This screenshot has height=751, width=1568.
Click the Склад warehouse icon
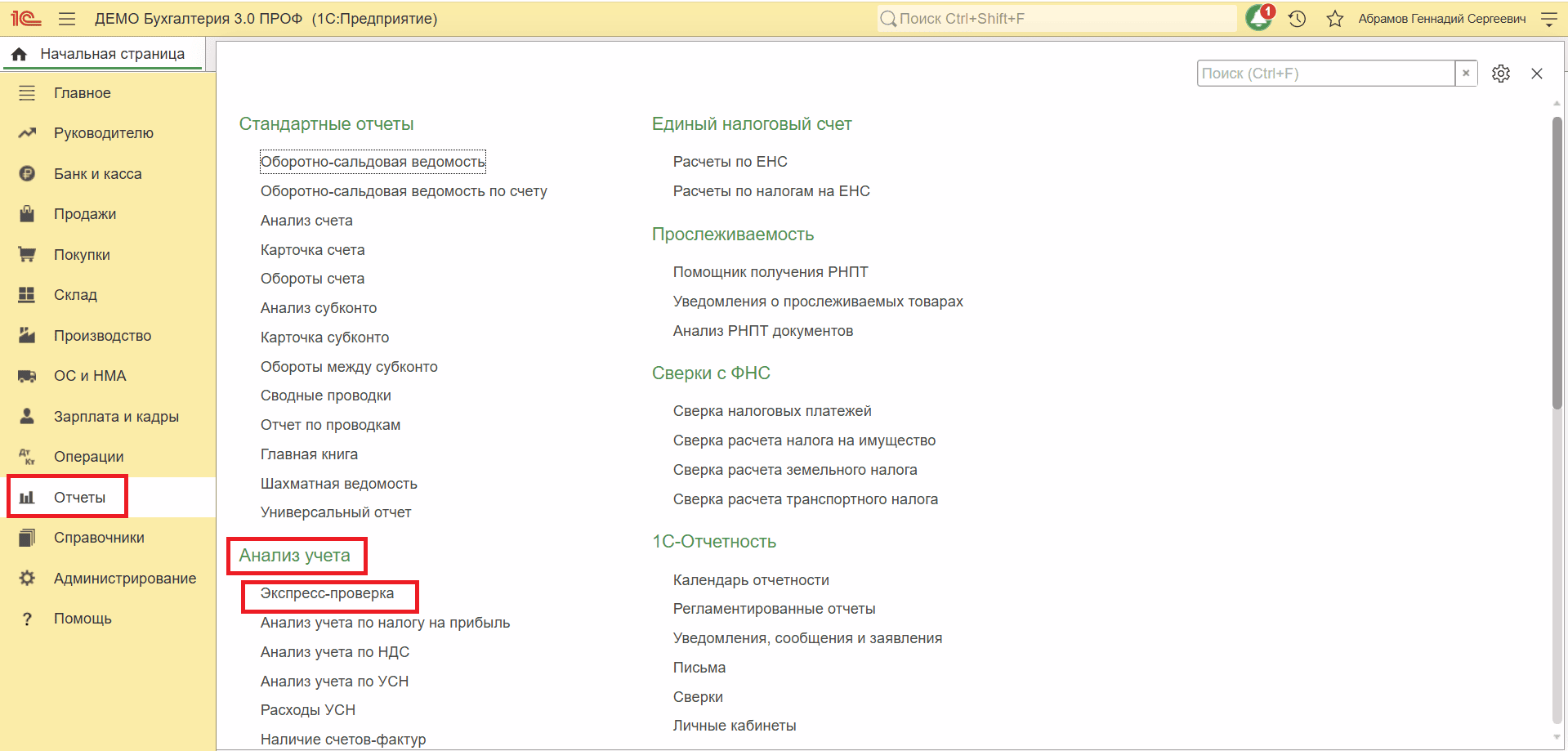click(x=27, y=295)
